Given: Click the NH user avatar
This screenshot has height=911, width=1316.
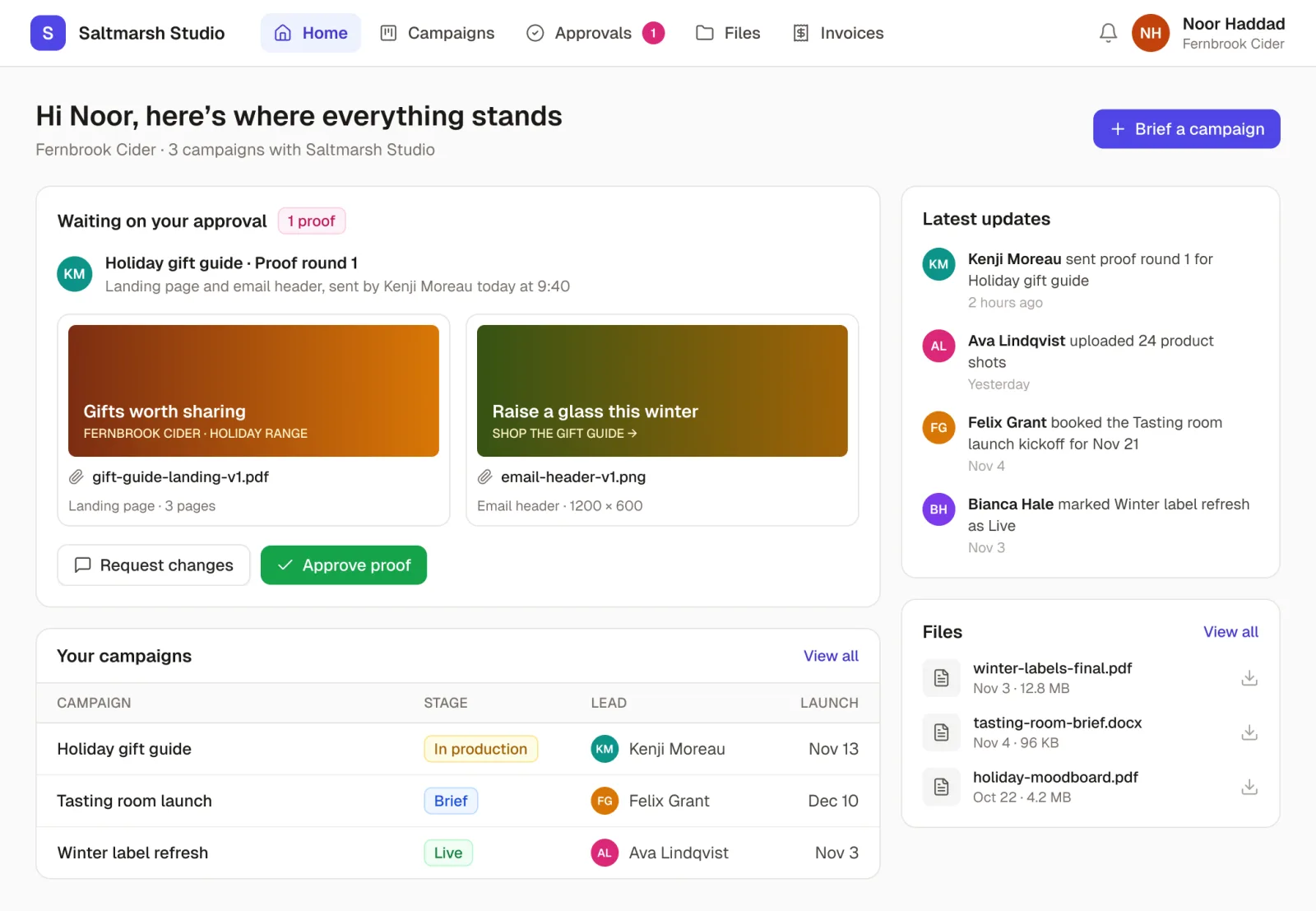Looking at the screenshot, I should click(x=1150, y=33).
